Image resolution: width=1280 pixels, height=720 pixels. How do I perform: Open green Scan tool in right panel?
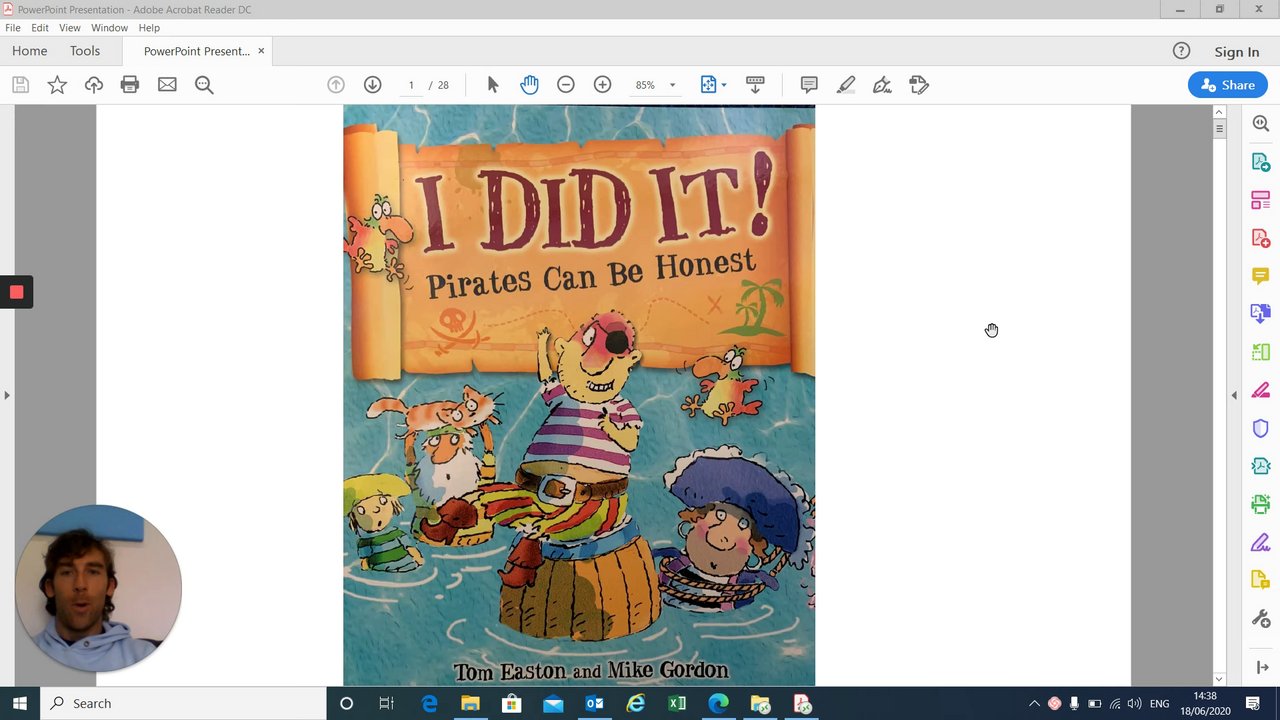pyautogui.click(x=1261, y=504)
